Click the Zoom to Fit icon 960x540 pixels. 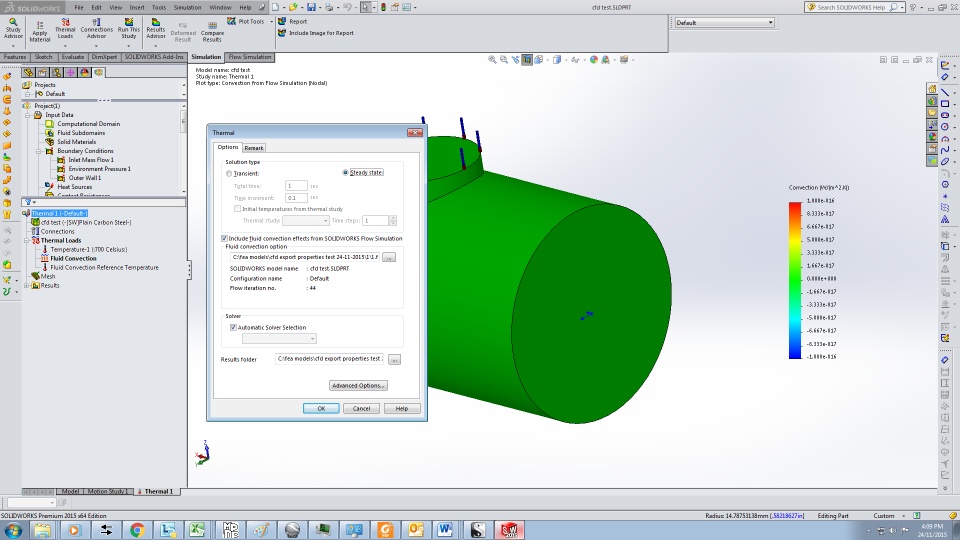tap(492, 59)
